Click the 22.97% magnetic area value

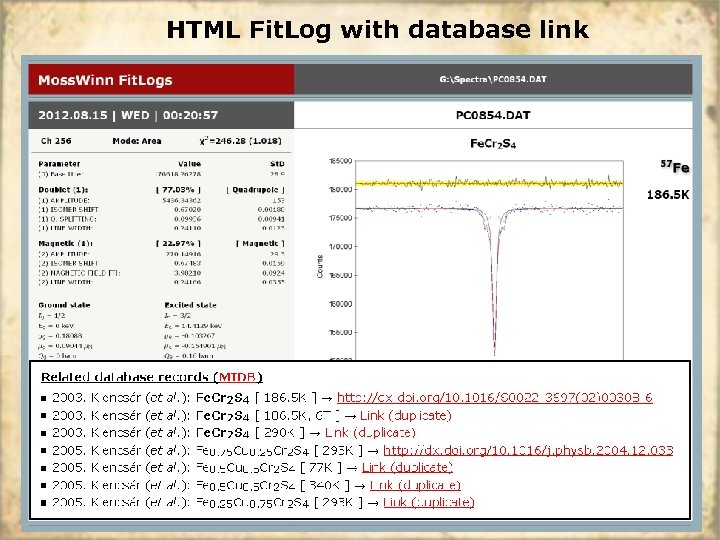(x=178, y=243)
